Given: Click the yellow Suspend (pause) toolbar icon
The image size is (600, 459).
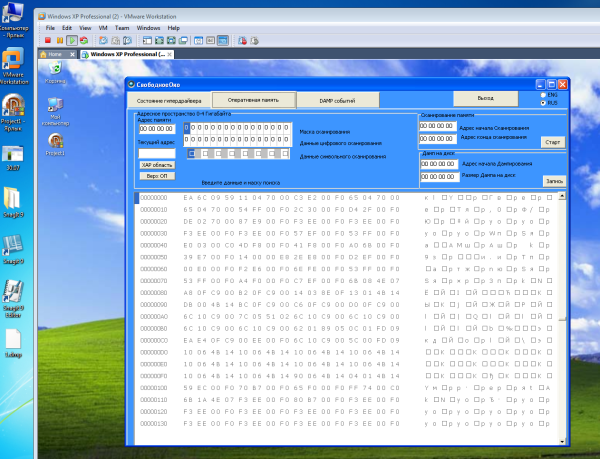Looking at the screenshot, I should coord(60,40).
